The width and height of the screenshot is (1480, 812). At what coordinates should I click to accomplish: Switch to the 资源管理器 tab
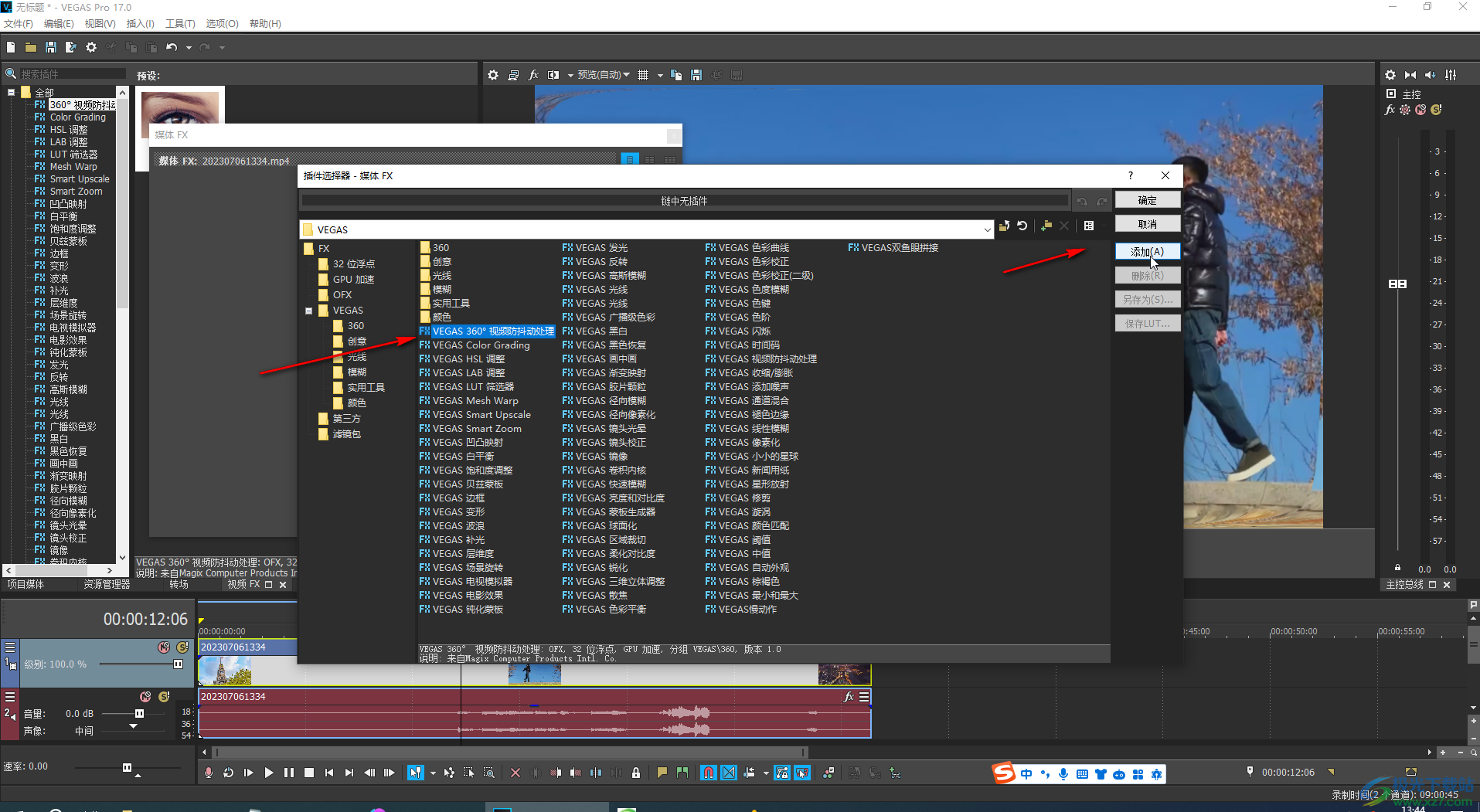coord(107,585)
